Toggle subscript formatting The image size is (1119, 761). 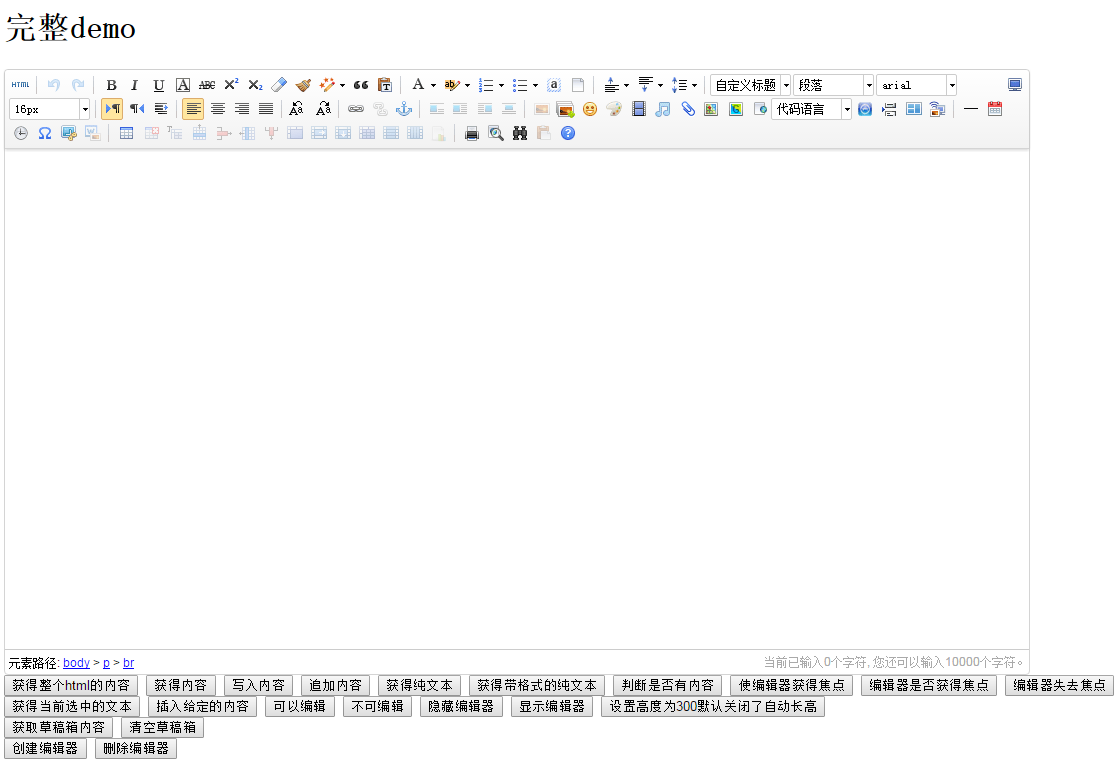(x=255, y=85)
